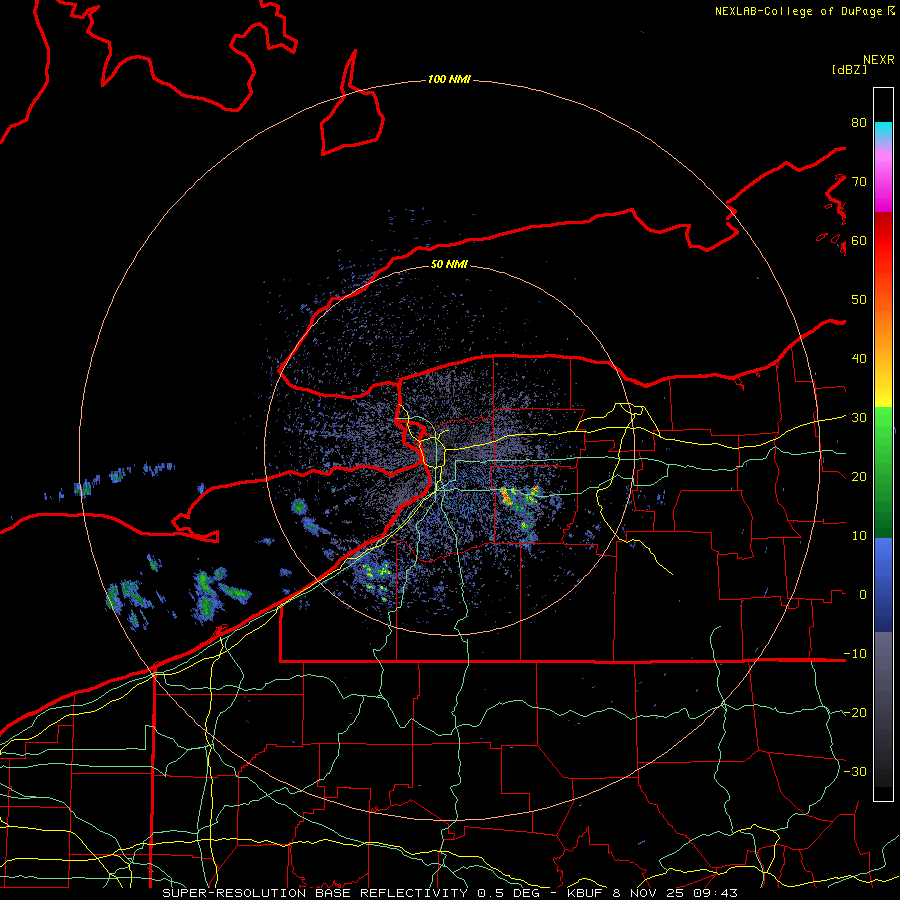This screenshot has height=900, width=900.
Task: Click the 70 value on dBZ scale
Action: point(859,181)
